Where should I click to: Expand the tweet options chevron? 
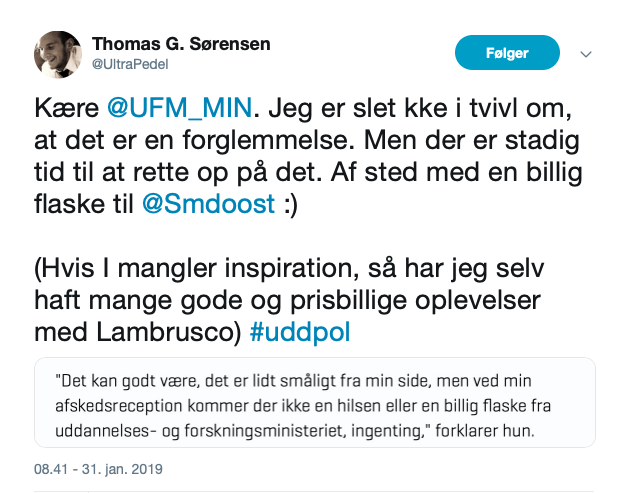click(x=587, y=54)
